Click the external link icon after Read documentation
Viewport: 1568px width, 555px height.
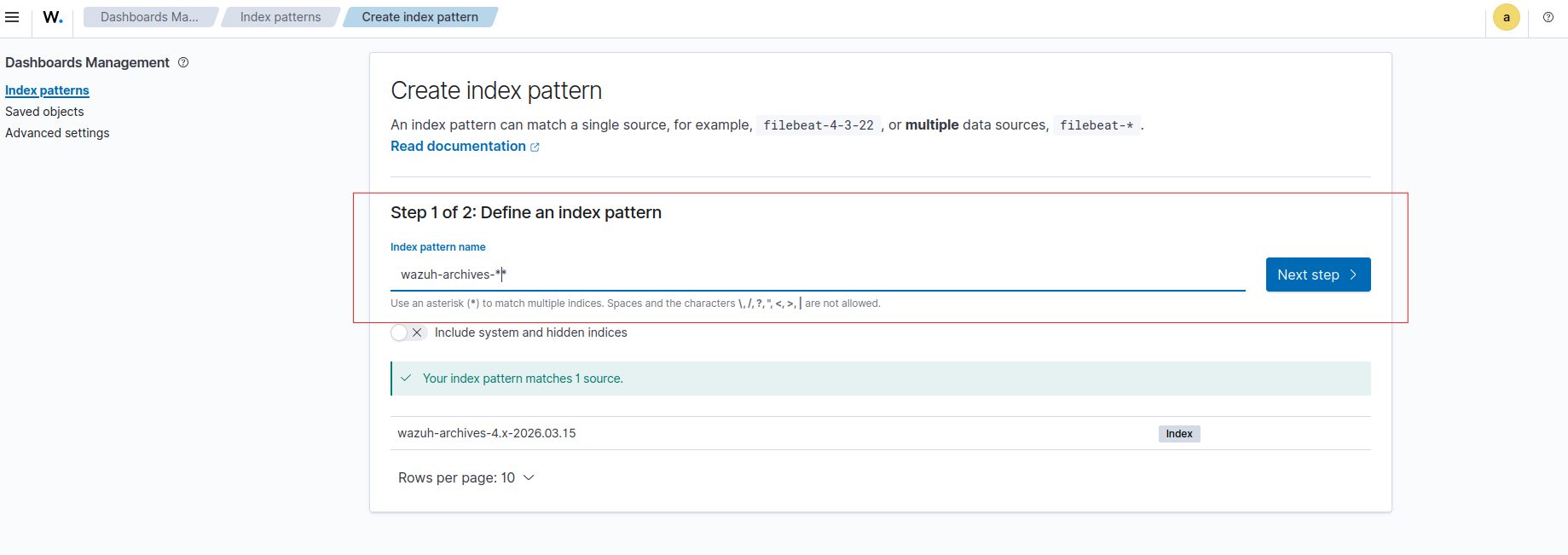click(x=535, y=147)
